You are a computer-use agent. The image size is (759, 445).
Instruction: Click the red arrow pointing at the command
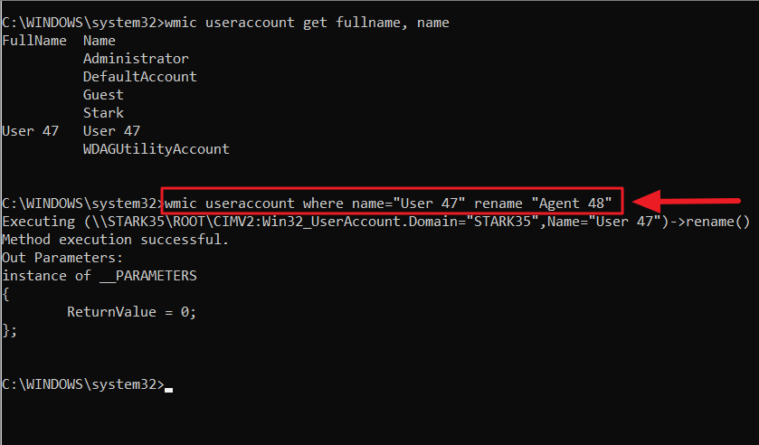[x=692, y=199]
